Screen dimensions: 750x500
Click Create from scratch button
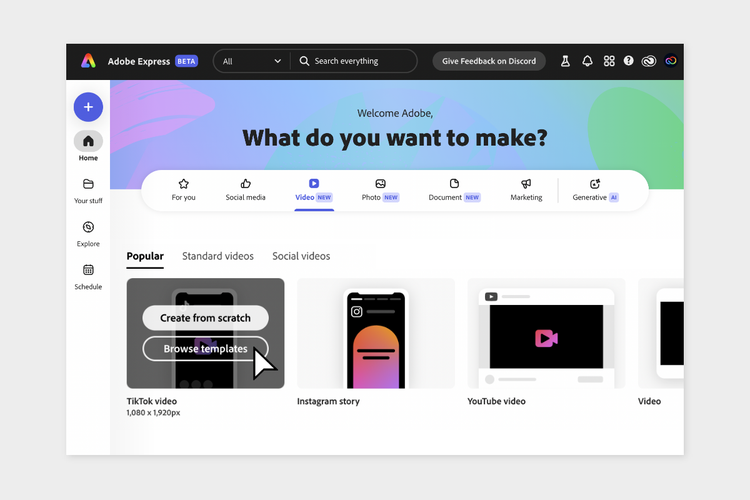[205, 318]
